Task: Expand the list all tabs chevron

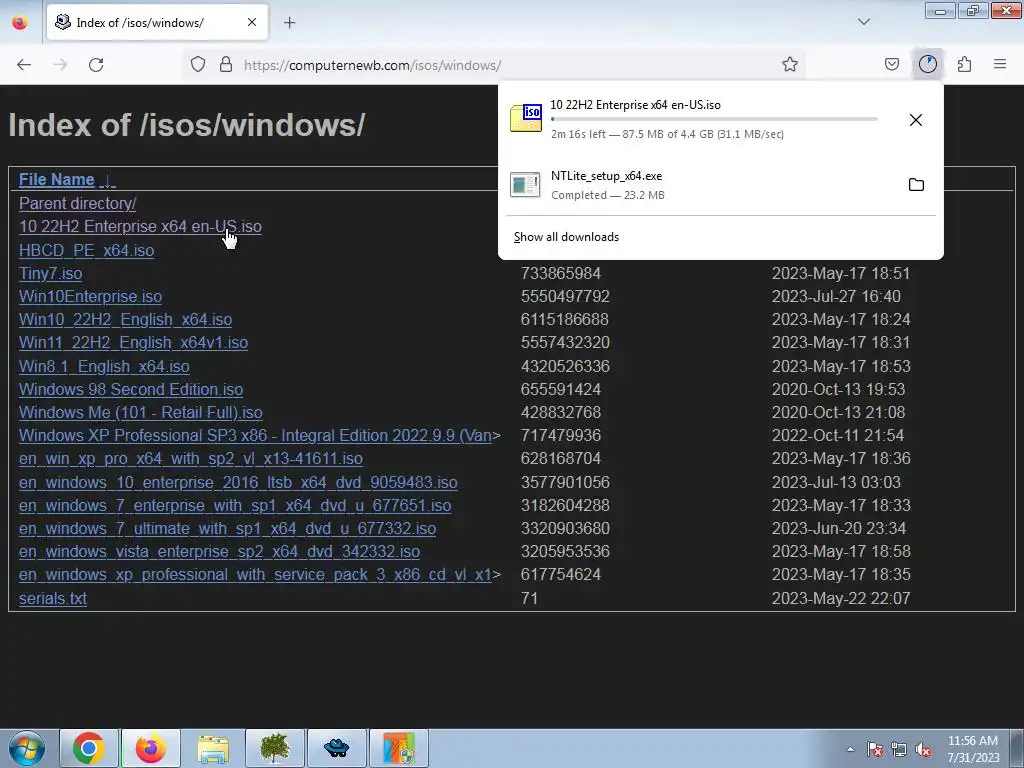Action: click(x=864, y=22)
